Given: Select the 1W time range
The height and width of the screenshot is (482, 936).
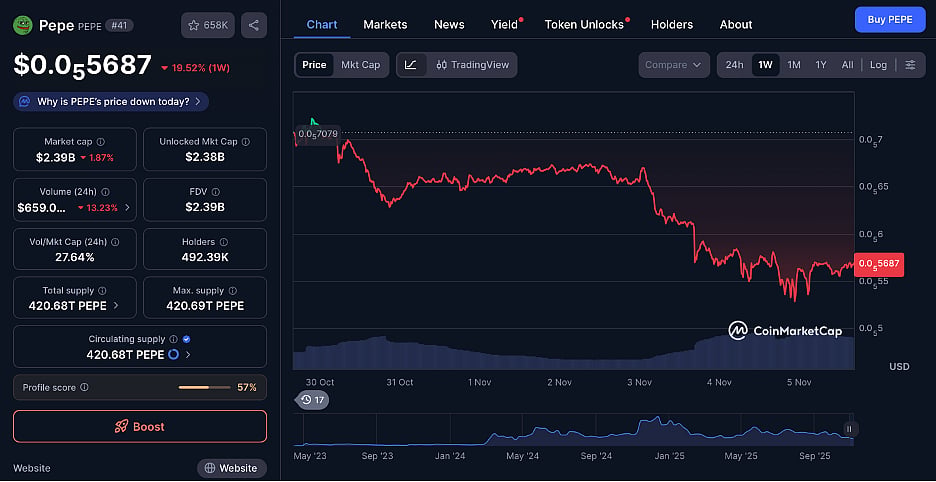Looking at the screenshot, I should [765, 65].
